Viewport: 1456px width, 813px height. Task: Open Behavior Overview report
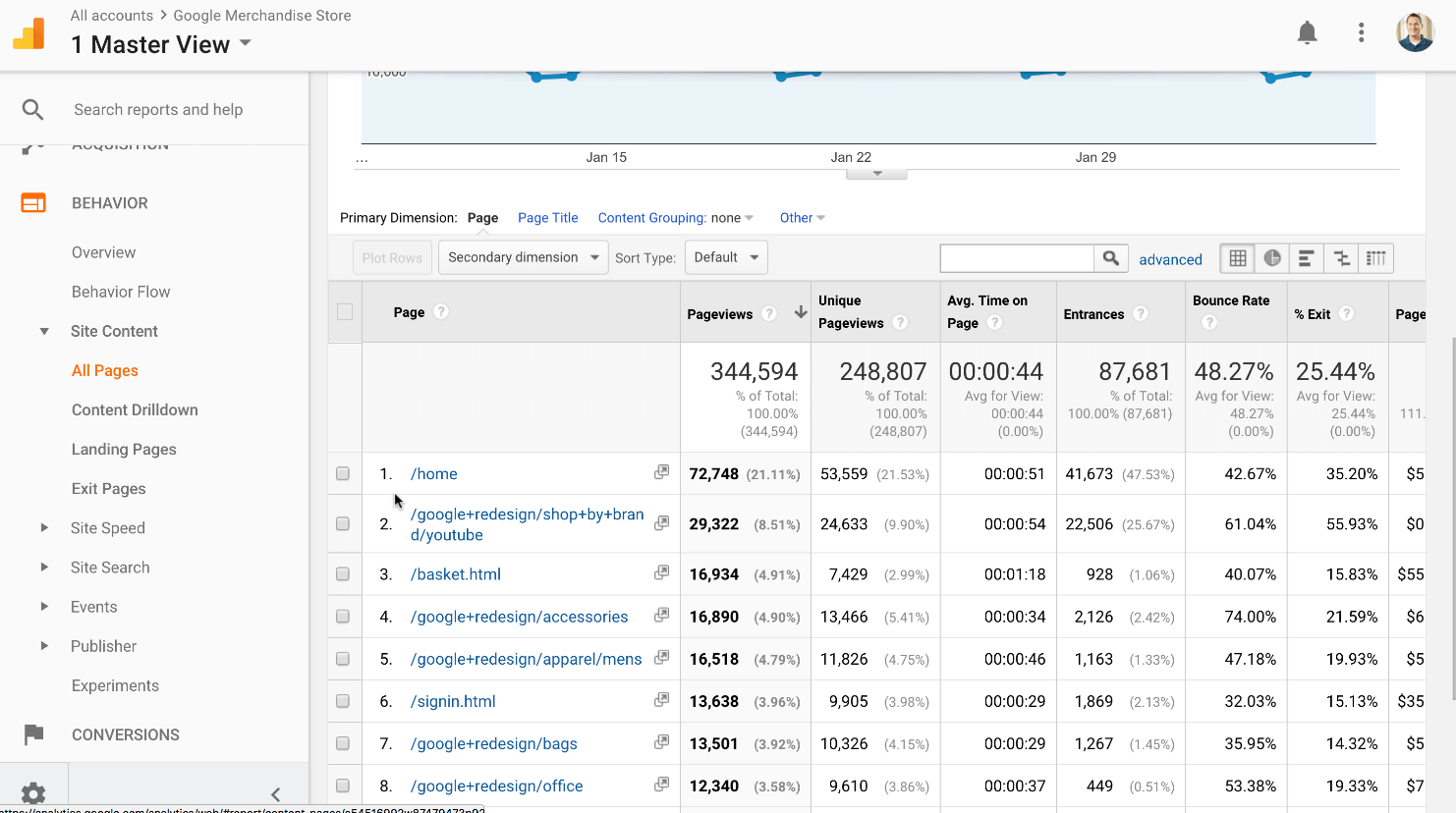pyautogui.click(x=103, y=252)
